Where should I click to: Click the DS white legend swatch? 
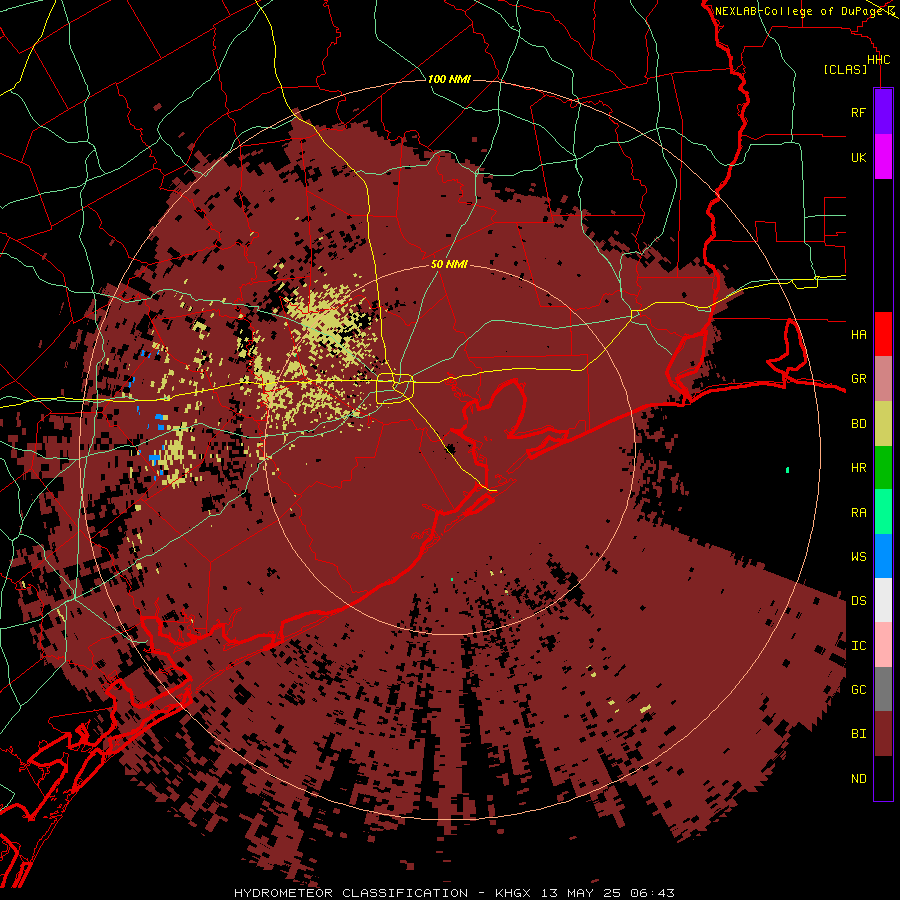click(883, 600)
